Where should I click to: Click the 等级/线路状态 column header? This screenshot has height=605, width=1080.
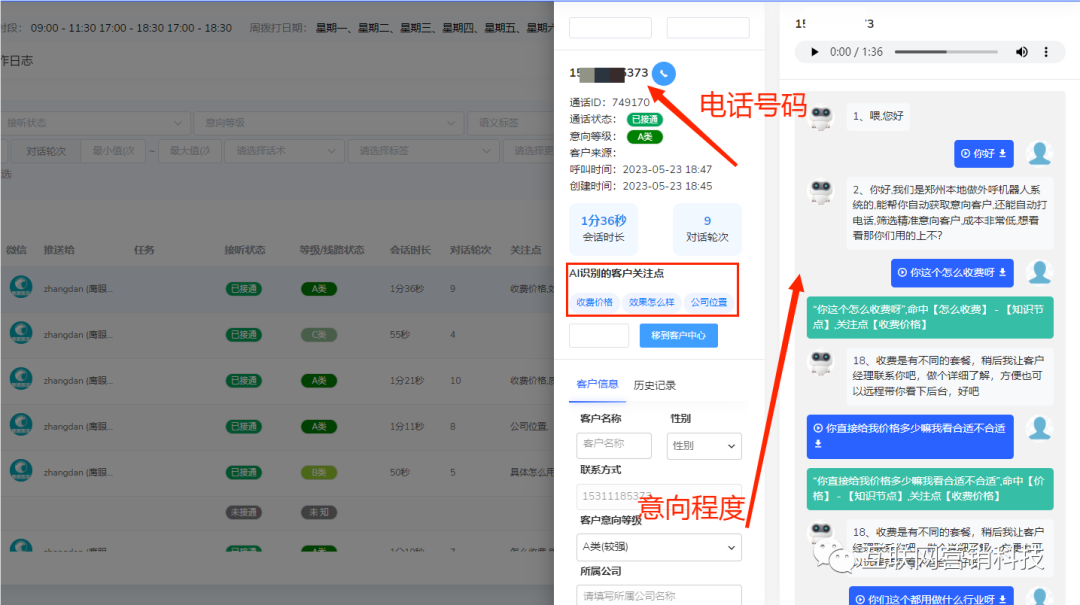tap(331, 249)
